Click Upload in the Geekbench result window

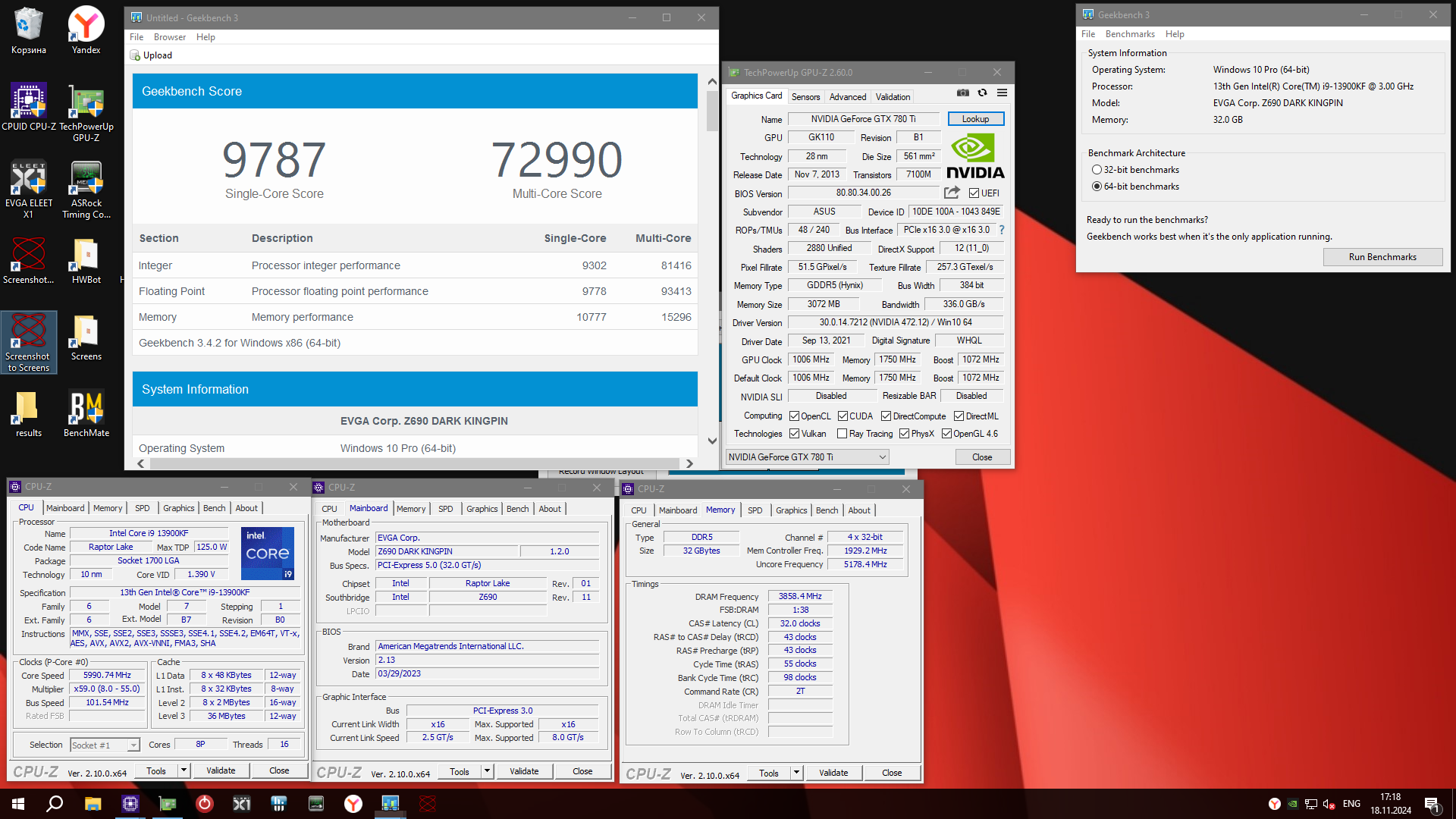(x=151, y=55)
